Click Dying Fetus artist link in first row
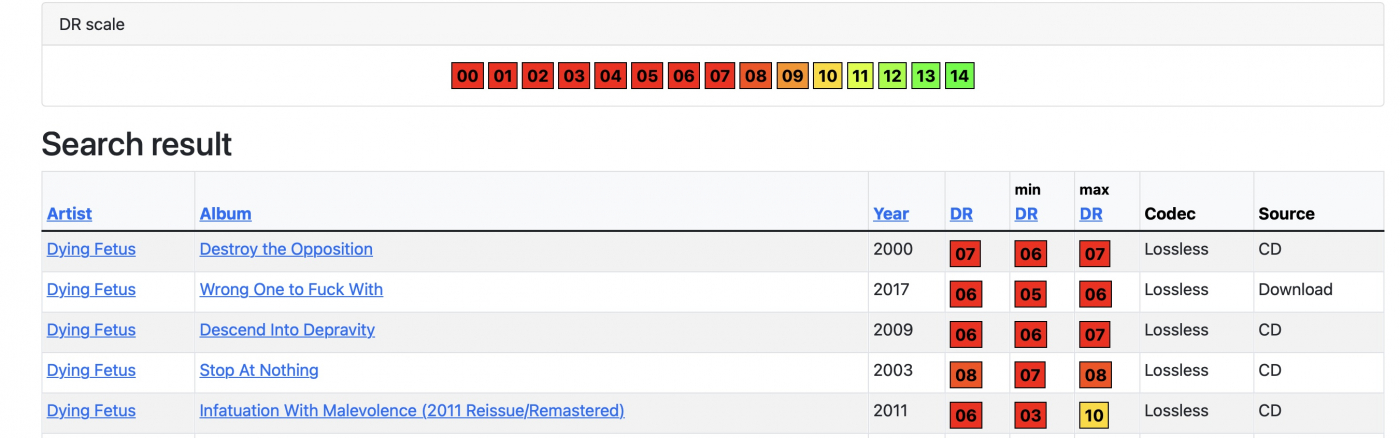The image size is (1400, 438). tap(91, 249)
